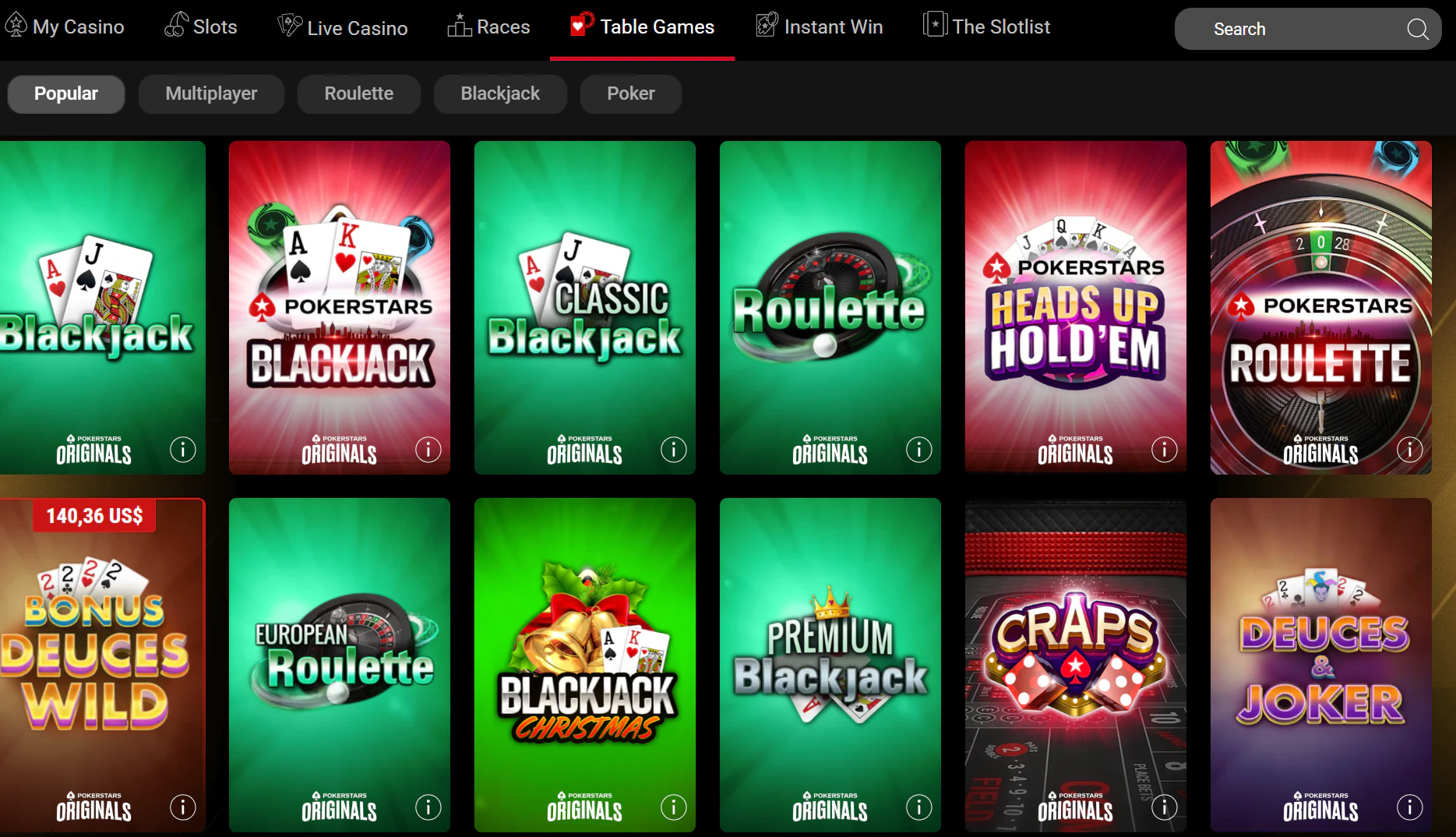Click the Live Casino cards icon
The height and width of the screenshot is (837, 1456).
pos(290,25)
